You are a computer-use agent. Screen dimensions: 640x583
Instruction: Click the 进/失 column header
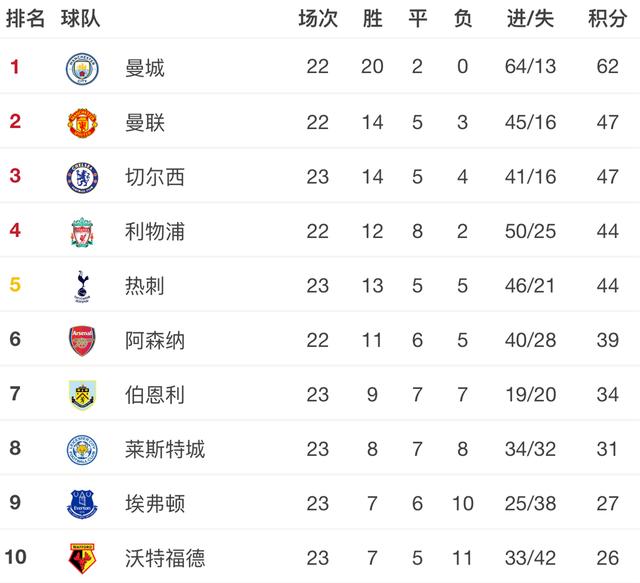tap(530, 18)
